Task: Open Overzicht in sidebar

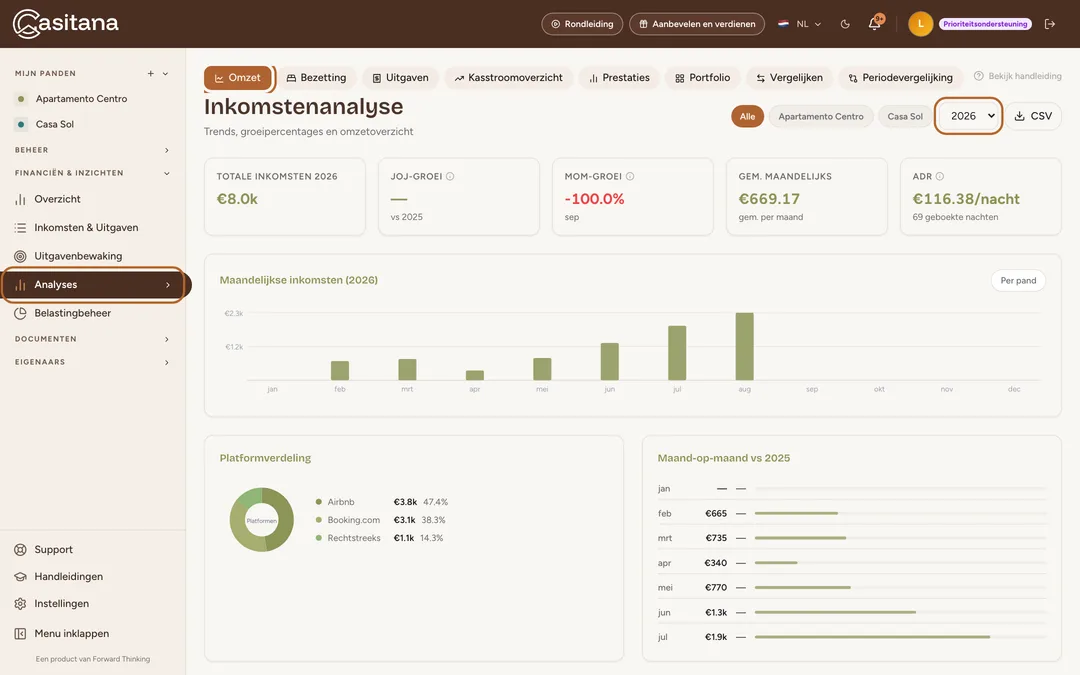Action: [57, 199]
